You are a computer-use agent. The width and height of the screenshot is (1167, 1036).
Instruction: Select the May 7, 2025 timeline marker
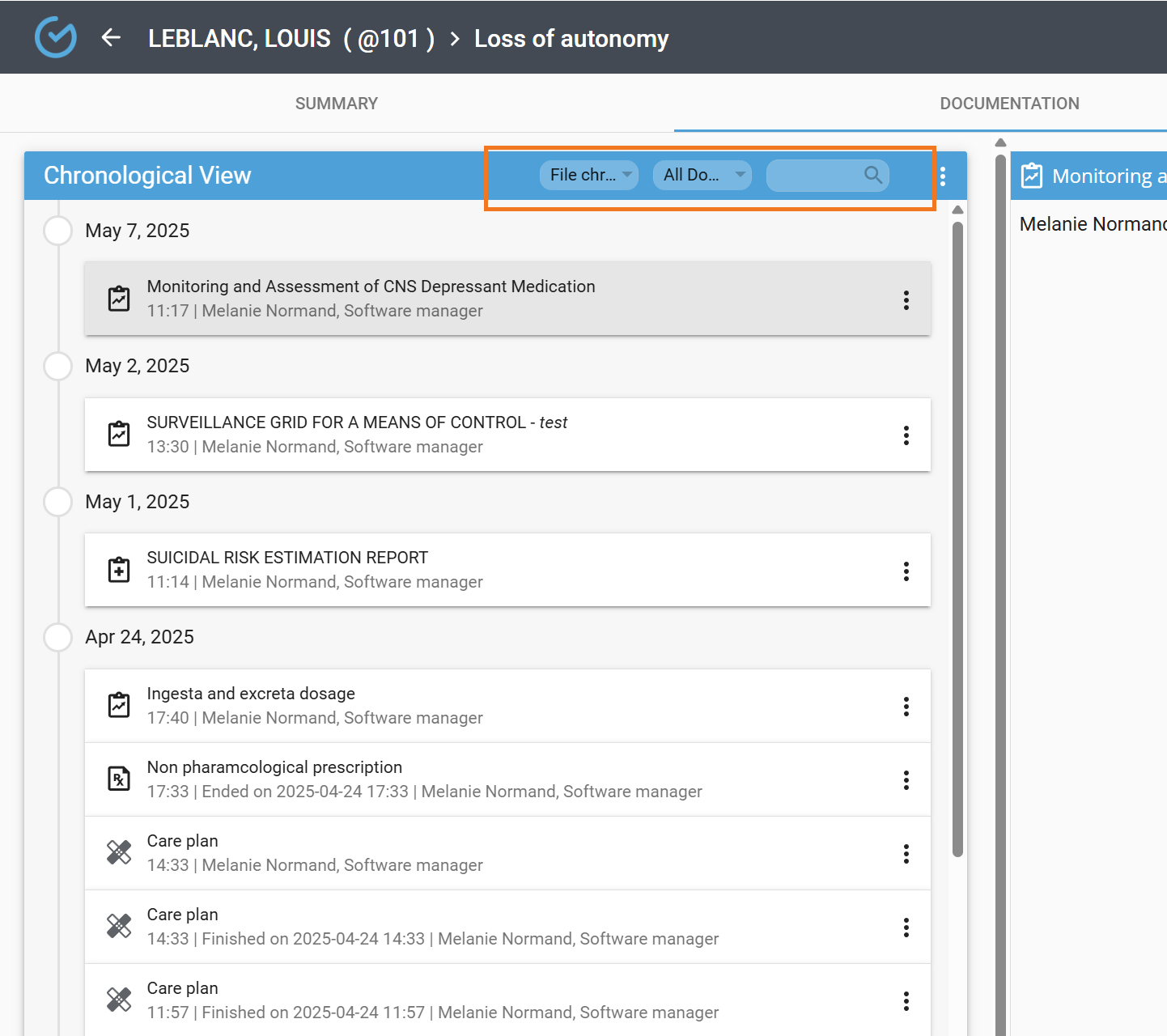(58, 231)
